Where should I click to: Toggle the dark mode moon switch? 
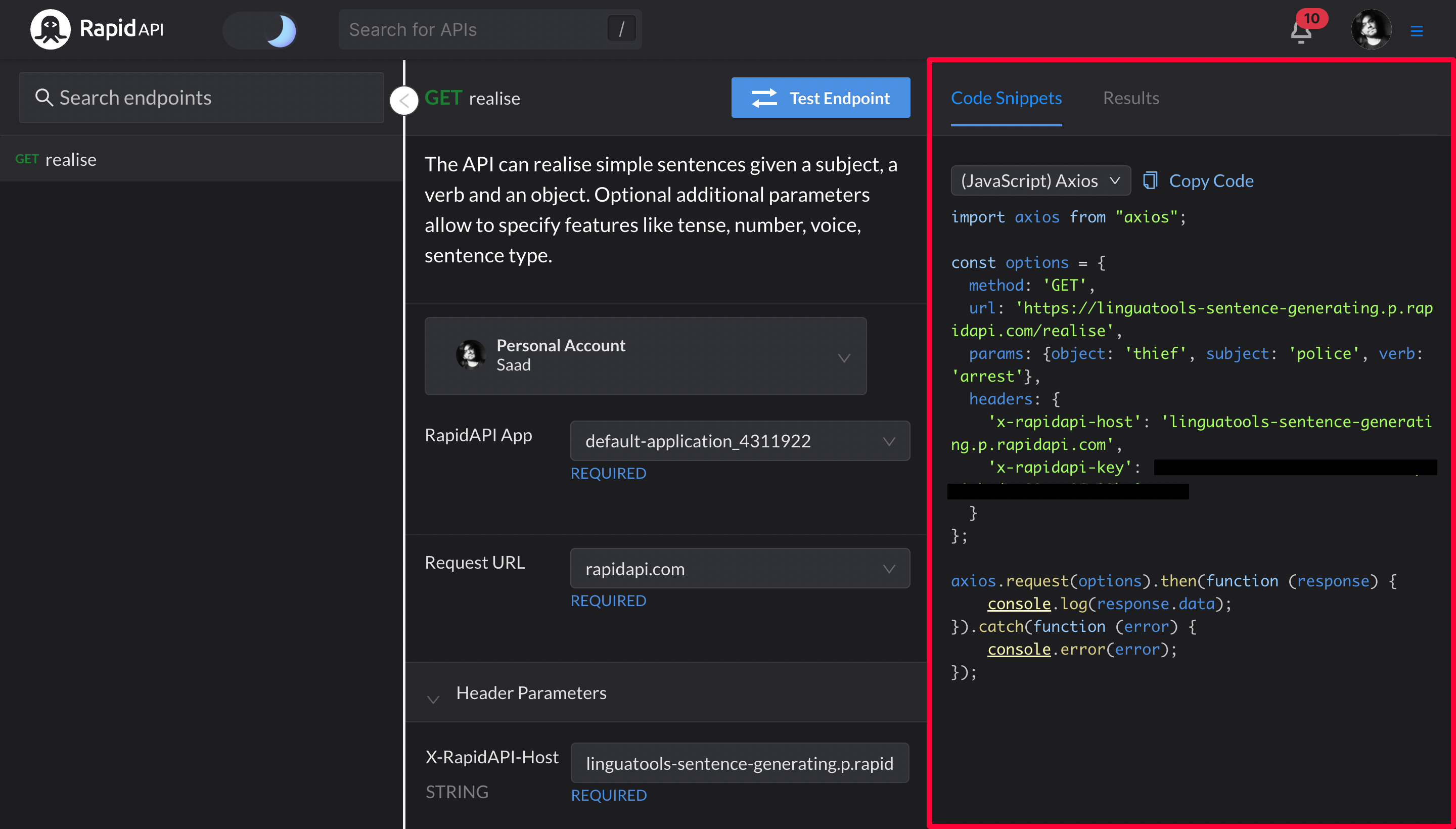261,30
